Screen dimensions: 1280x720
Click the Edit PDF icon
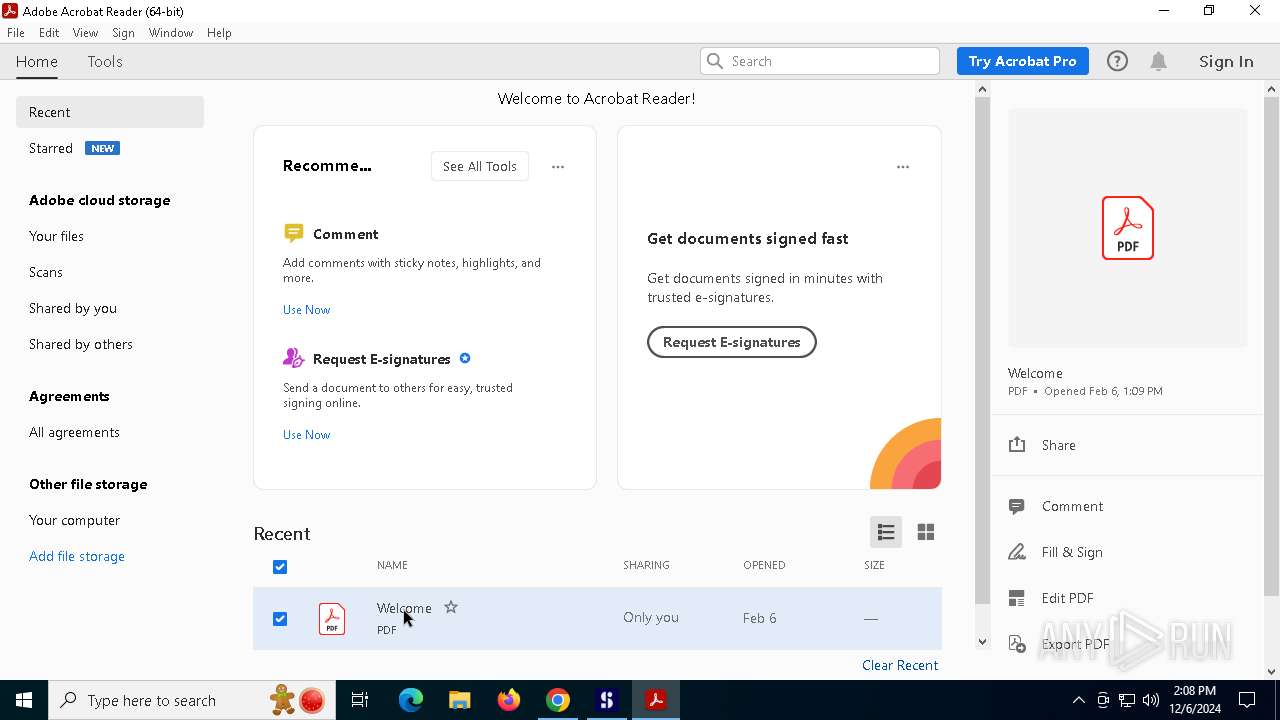click(x=1017, y=598)
